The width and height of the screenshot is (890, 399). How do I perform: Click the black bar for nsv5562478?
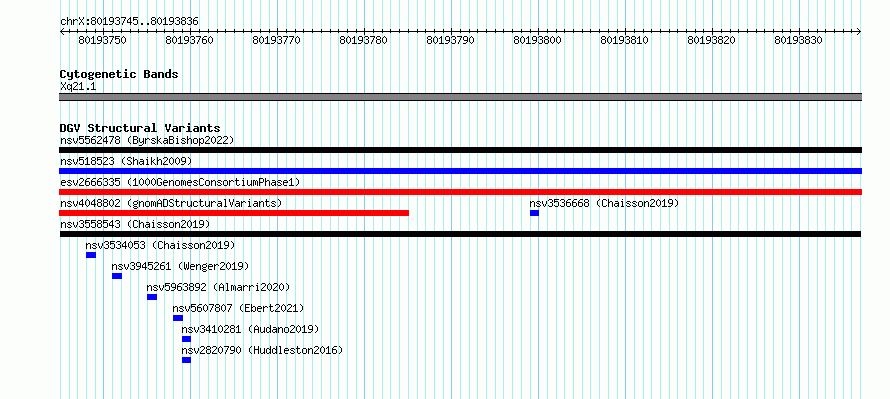460,150
